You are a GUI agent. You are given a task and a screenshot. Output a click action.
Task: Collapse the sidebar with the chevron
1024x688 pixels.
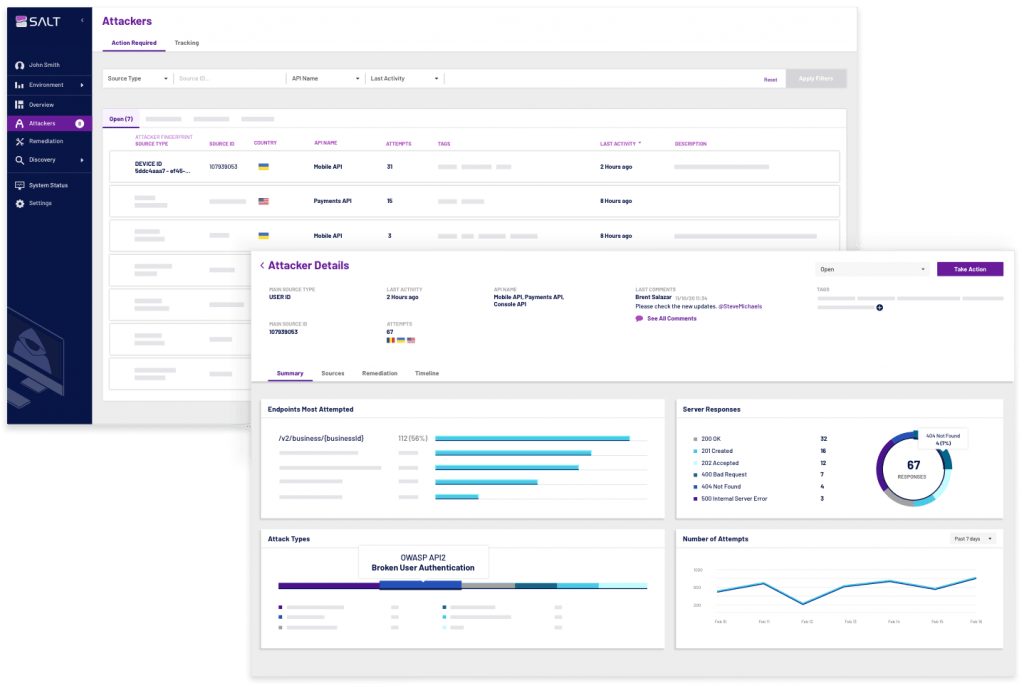pyautogui.click(x=82, y=21)
